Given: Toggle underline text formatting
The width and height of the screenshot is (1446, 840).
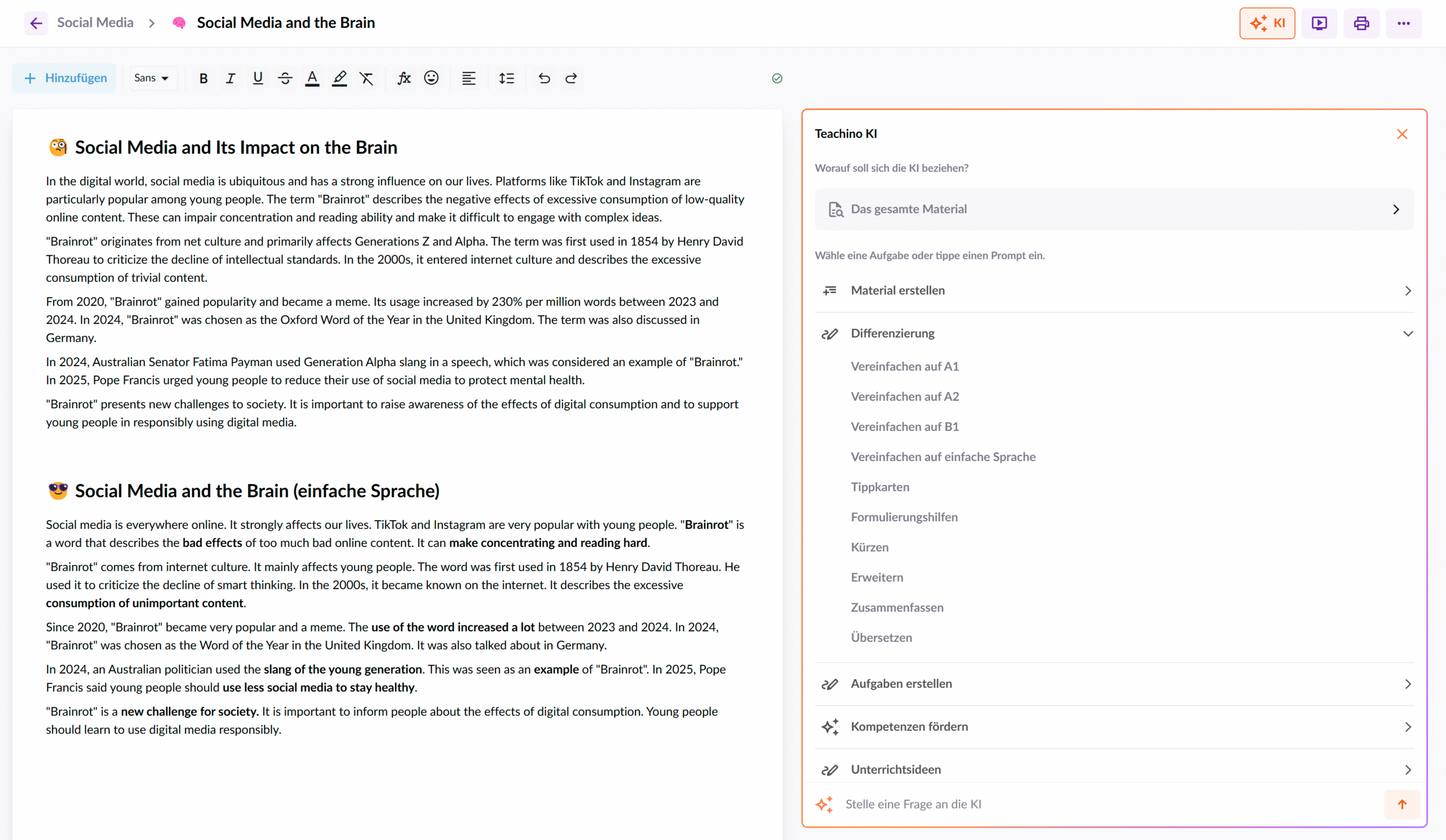Looking at the screenshot, I should point(258,79).
